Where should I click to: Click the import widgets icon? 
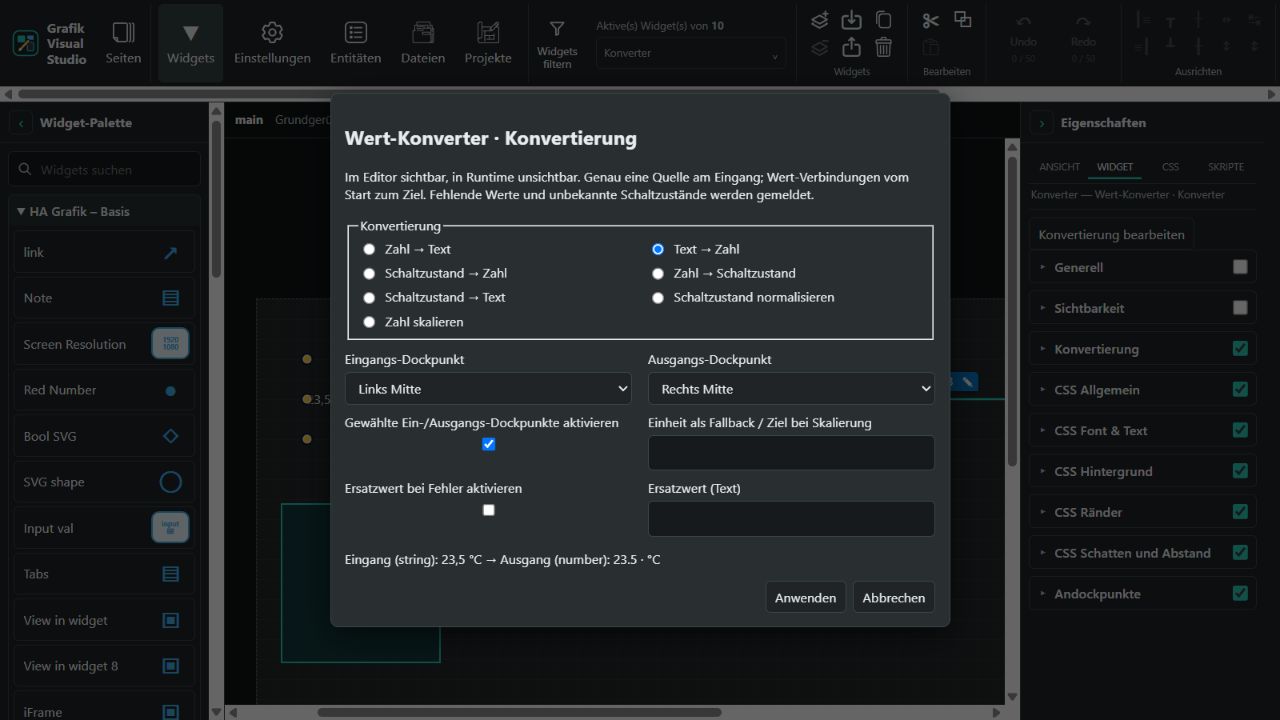[x=851, y=20]
